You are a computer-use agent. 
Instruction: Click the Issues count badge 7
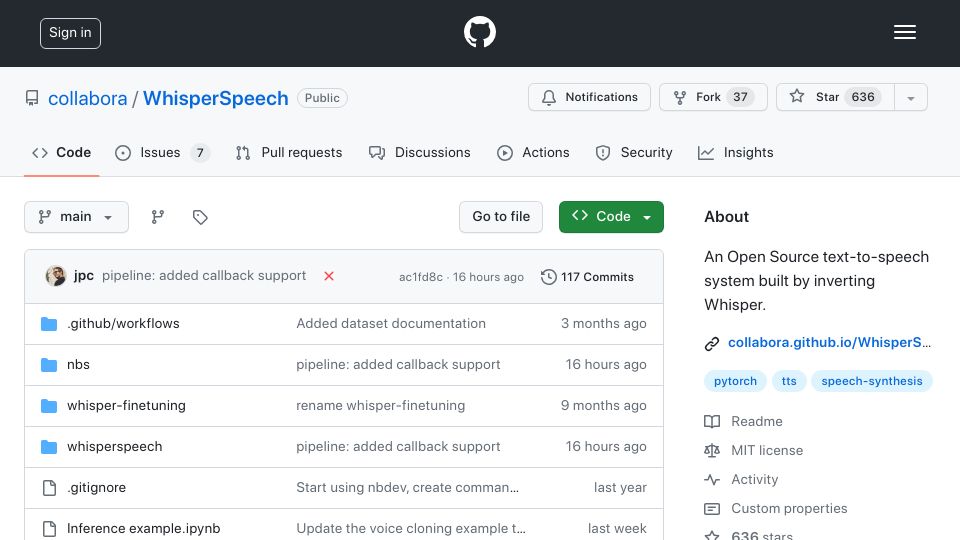(x=200, y=152)
